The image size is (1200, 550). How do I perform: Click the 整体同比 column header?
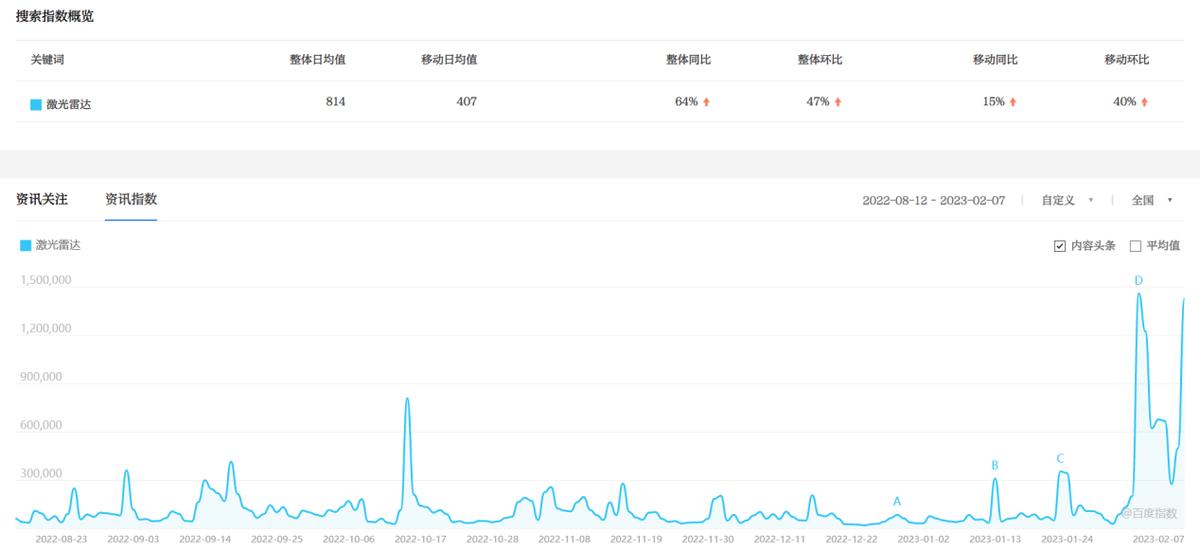tap(688, 60)
